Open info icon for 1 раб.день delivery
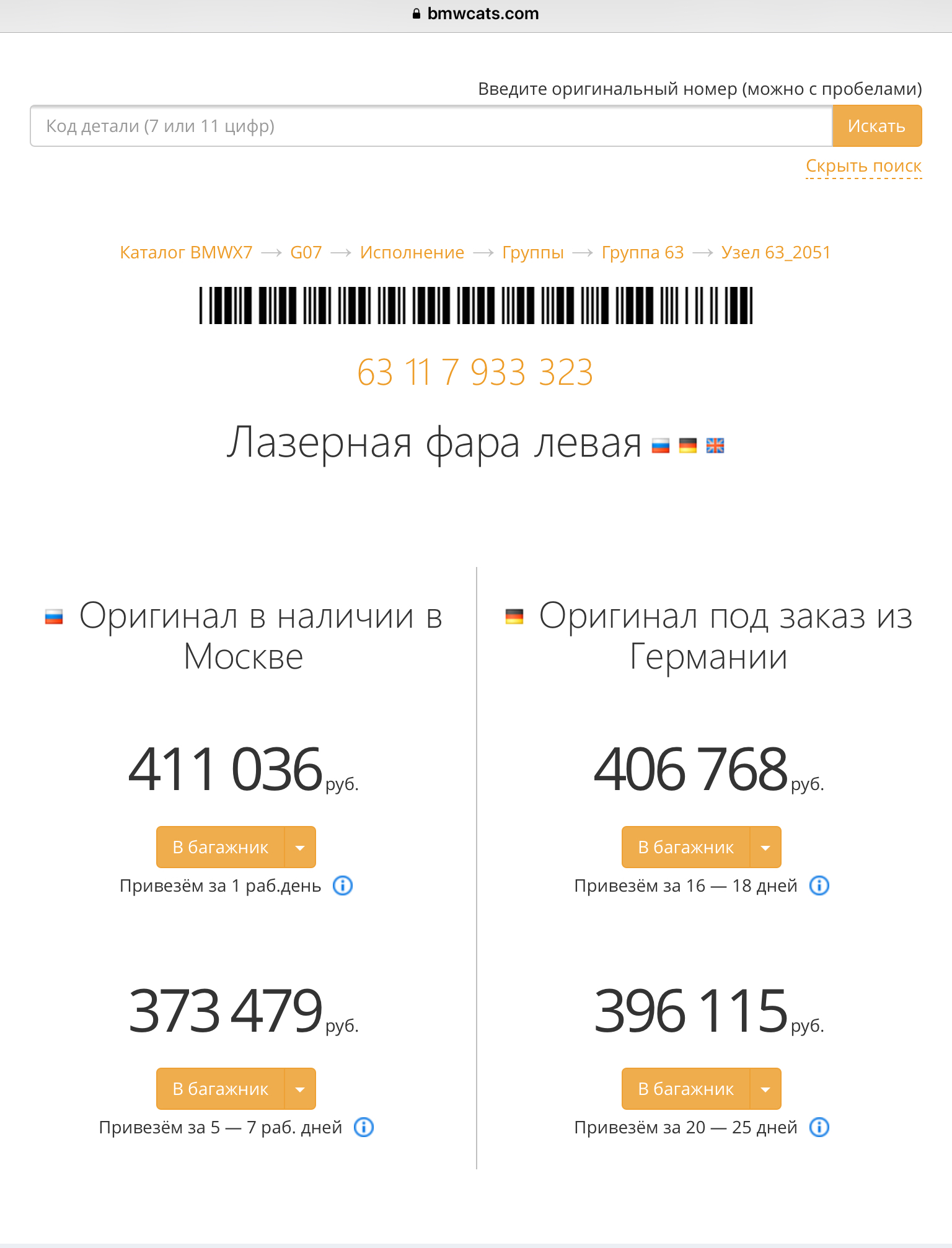The width and height of the screenshot is (952, 1248). tap(343, 885)
